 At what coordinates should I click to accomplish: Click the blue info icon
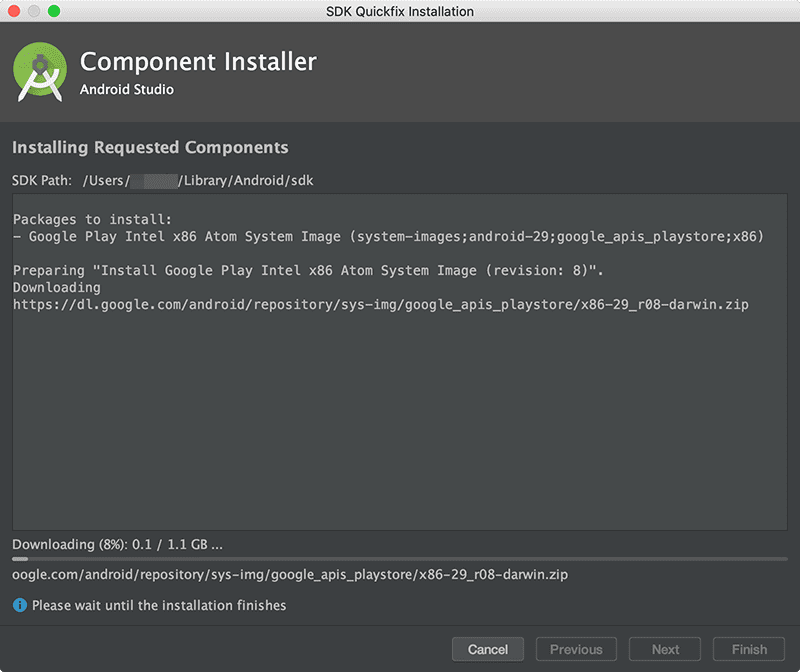(x=19, y=605)
